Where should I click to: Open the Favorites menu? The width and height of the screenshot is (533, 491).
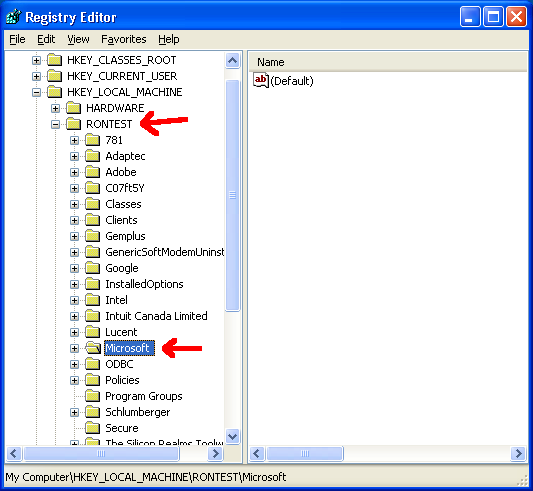[124, 39]
